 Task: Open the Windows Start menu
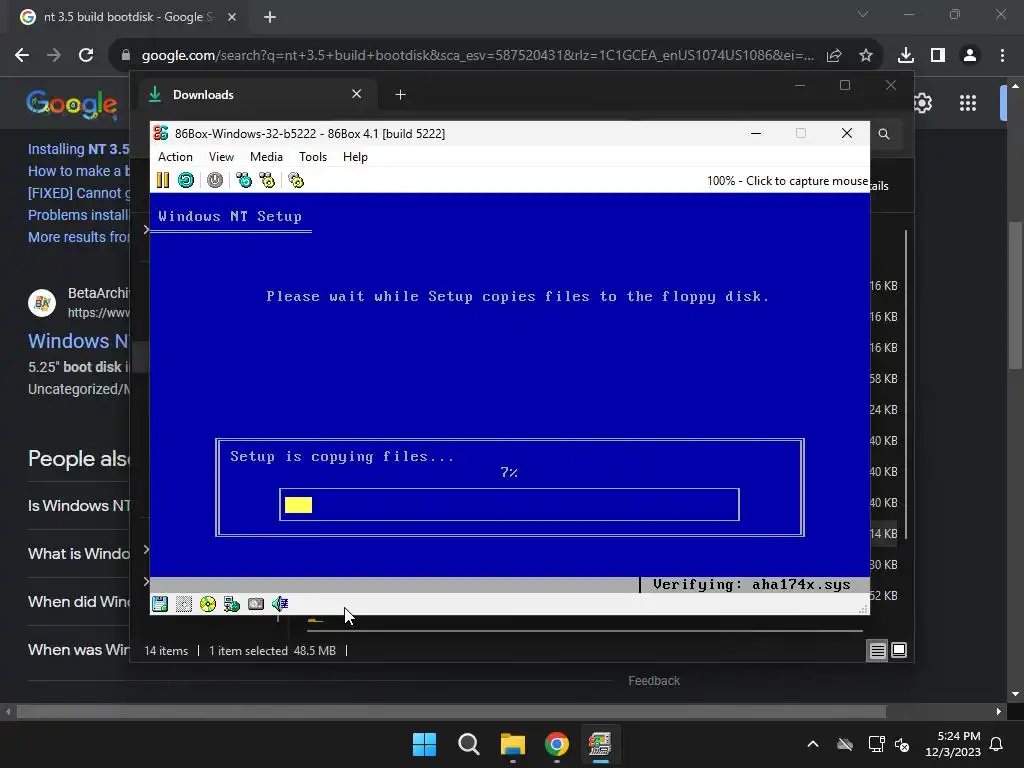(424, 744)
